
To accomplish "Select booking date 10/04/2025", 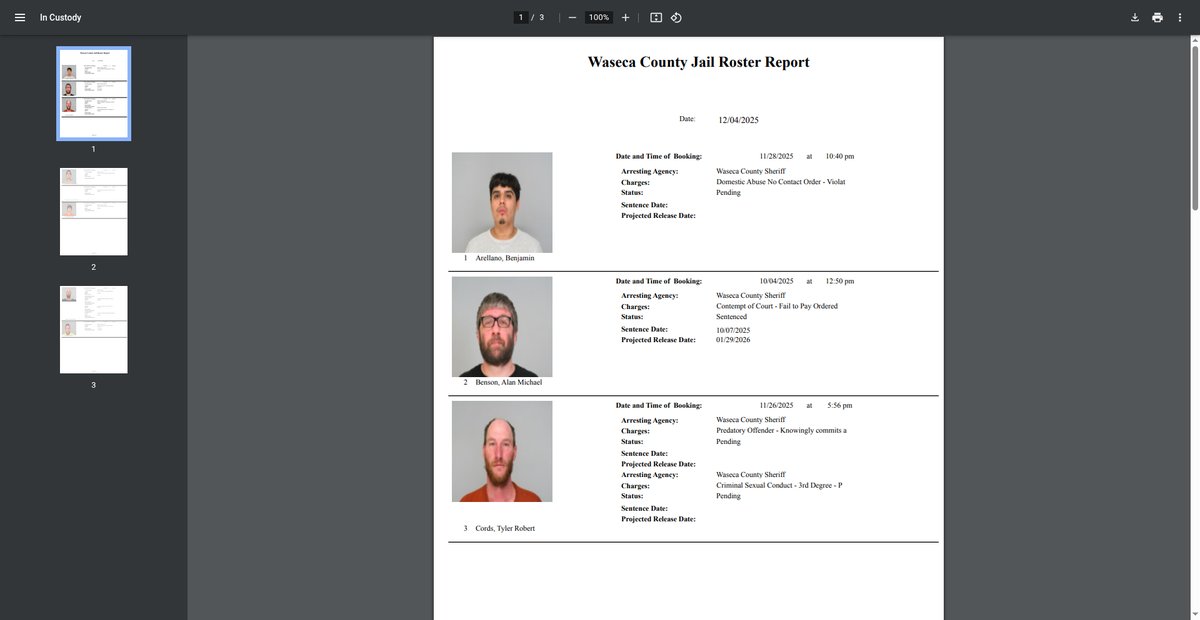I will 776,281.
